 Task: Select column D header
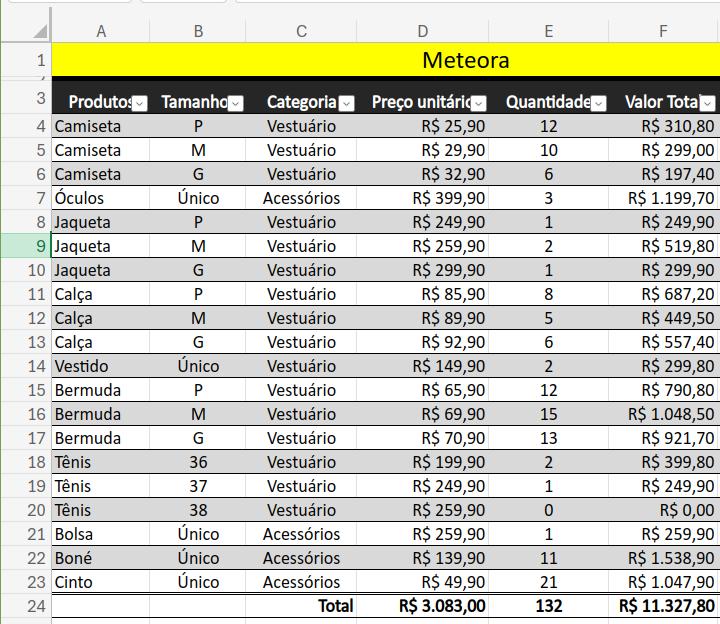tap(422, 31)
